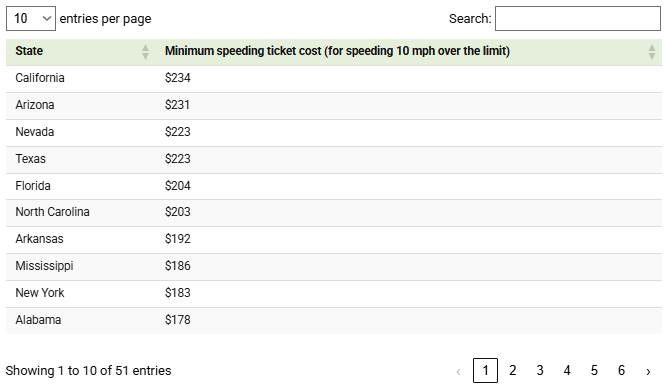The height and width of the screenshot is (388, 669).
Task: Sort by minimum speeding ticket cost arrows
Action: (652, 52)
